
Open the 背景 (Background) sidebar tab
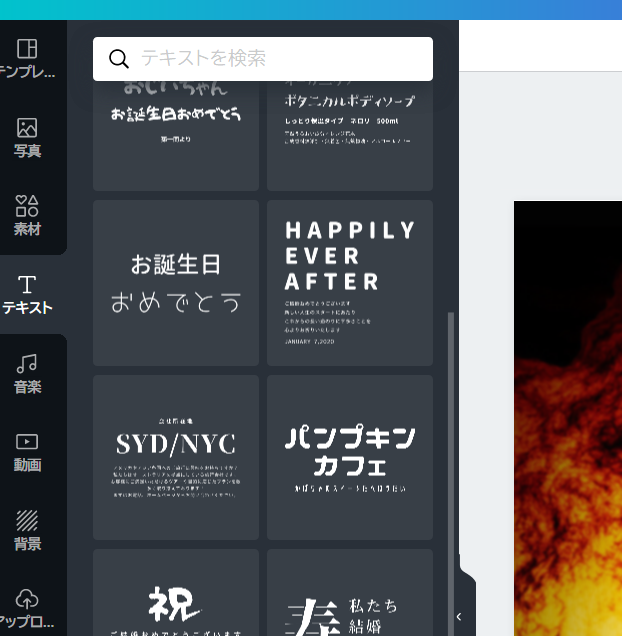coord(27,531)
